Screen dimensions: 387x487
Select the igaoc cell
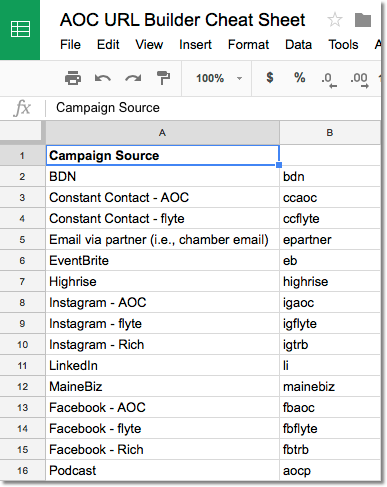[x=330, y=302]
